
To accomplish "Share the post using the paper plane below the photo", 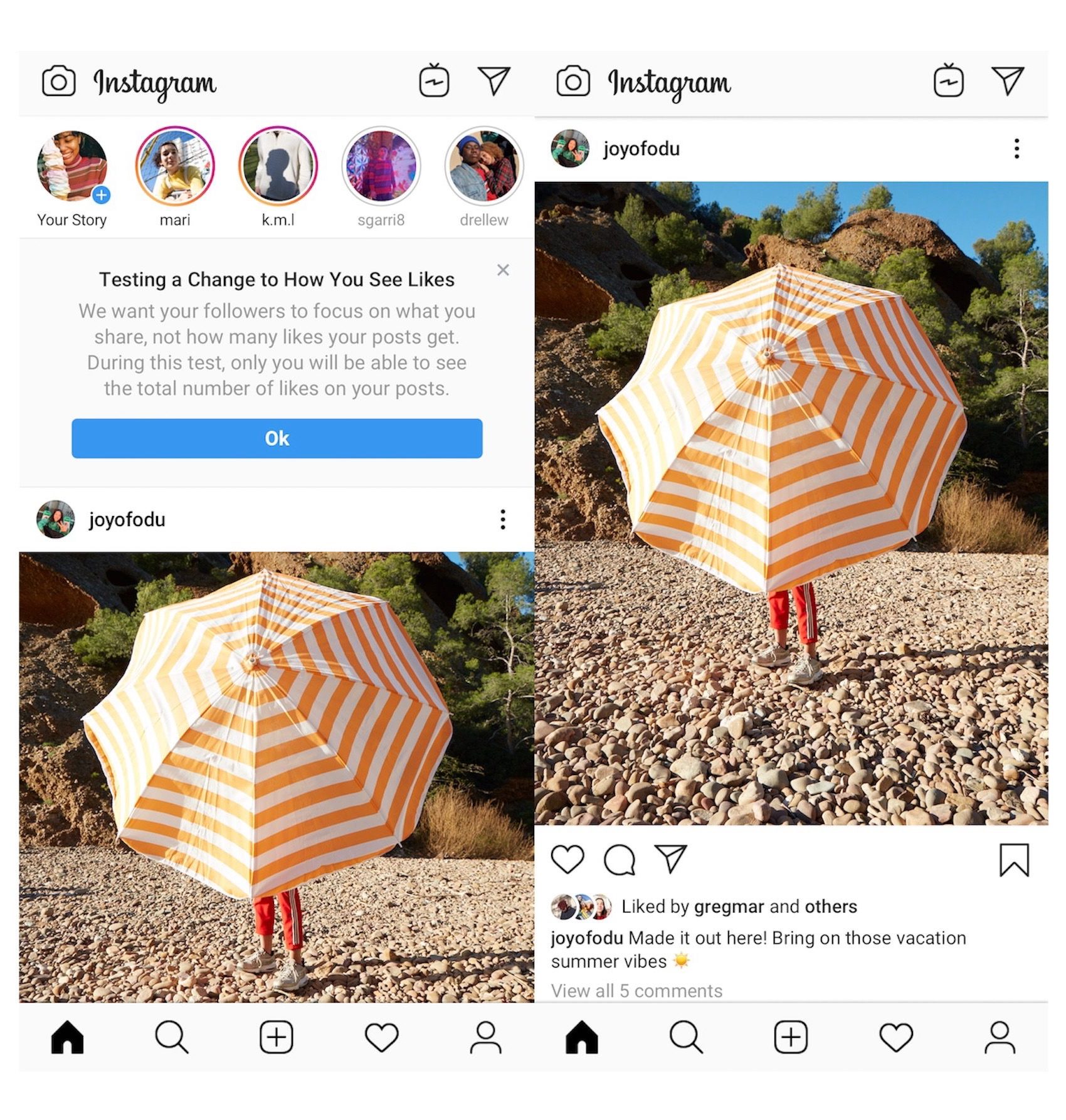I will pyautogui.click(x=671, y=858).
